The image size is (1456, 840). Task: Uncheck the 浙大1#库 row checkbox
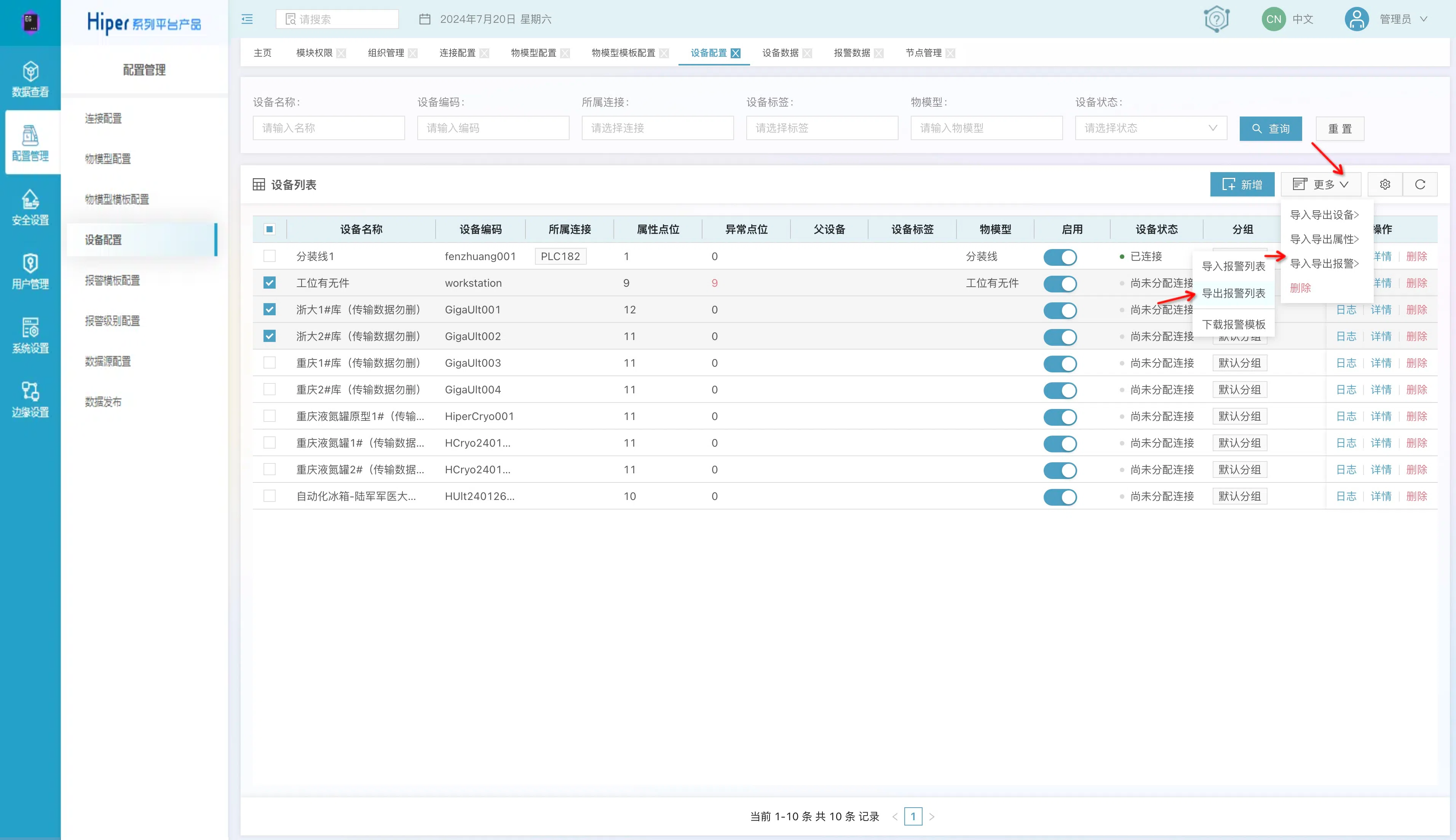tap(270, 309)
